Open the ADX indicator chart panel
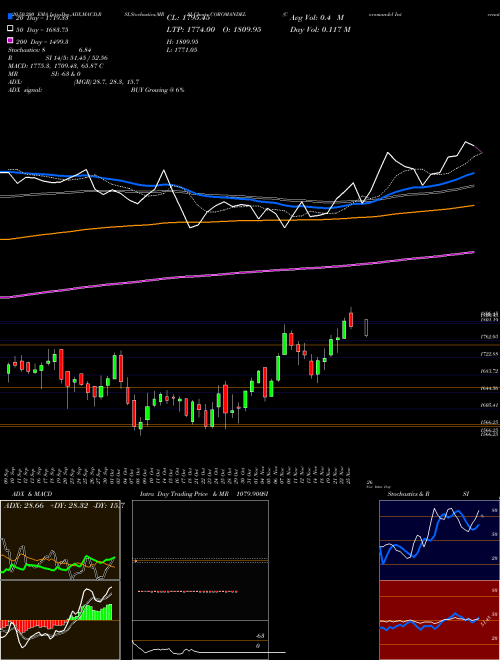Viewport: 500px width, 660px height. tap(60, 540)
